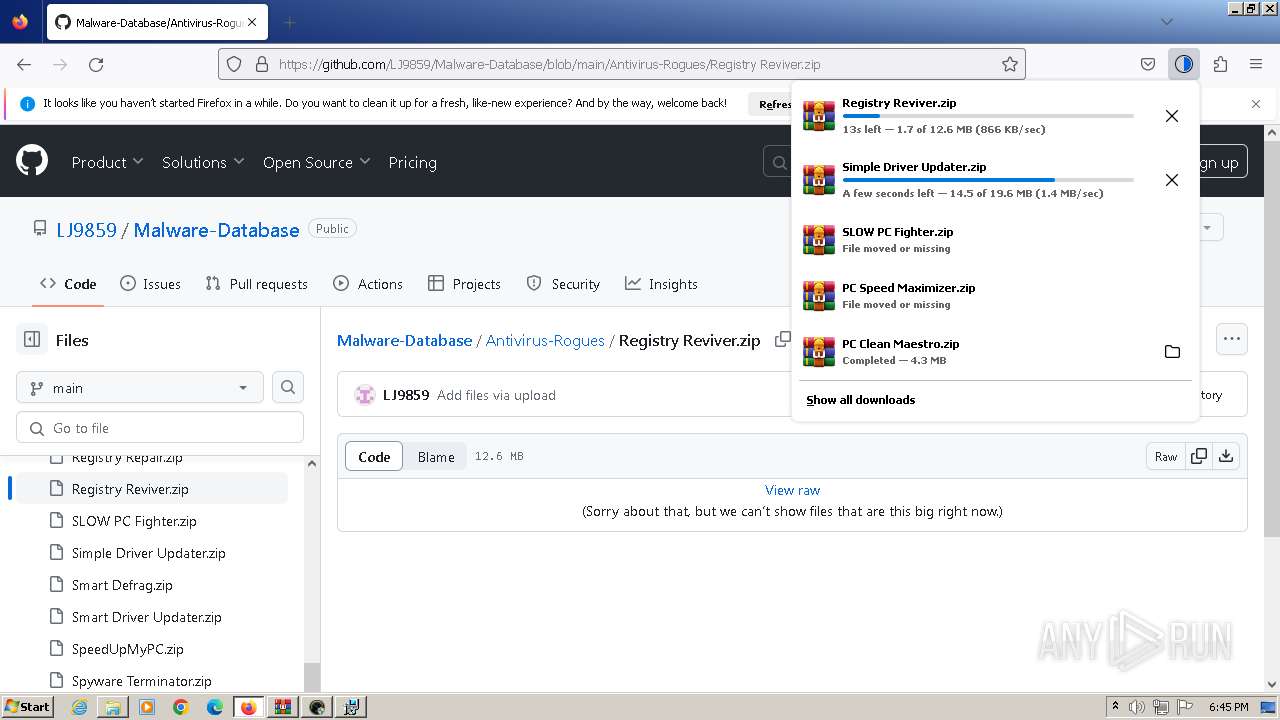
Task: Select Smart Defrag.zip in file tree
Action: [121, 585]
